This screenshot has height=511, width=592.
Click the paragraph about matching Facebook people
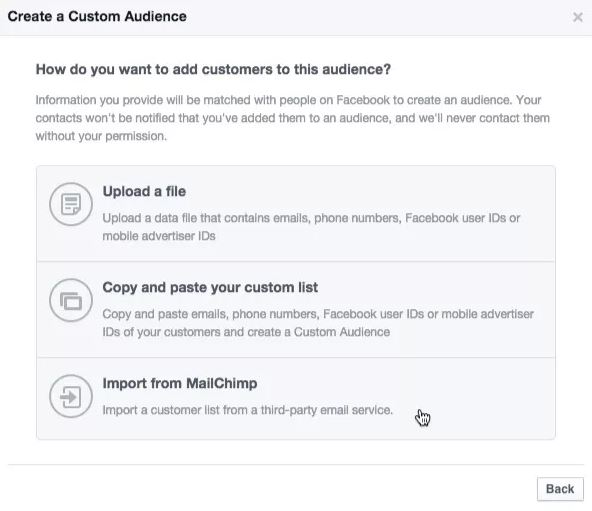point(293,118)
